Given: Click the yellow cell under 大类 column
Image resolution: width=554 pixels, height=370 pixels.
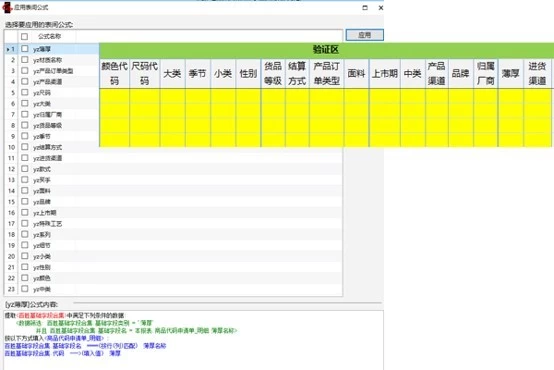Looking at the screenshot, I should tap(172, 117).
